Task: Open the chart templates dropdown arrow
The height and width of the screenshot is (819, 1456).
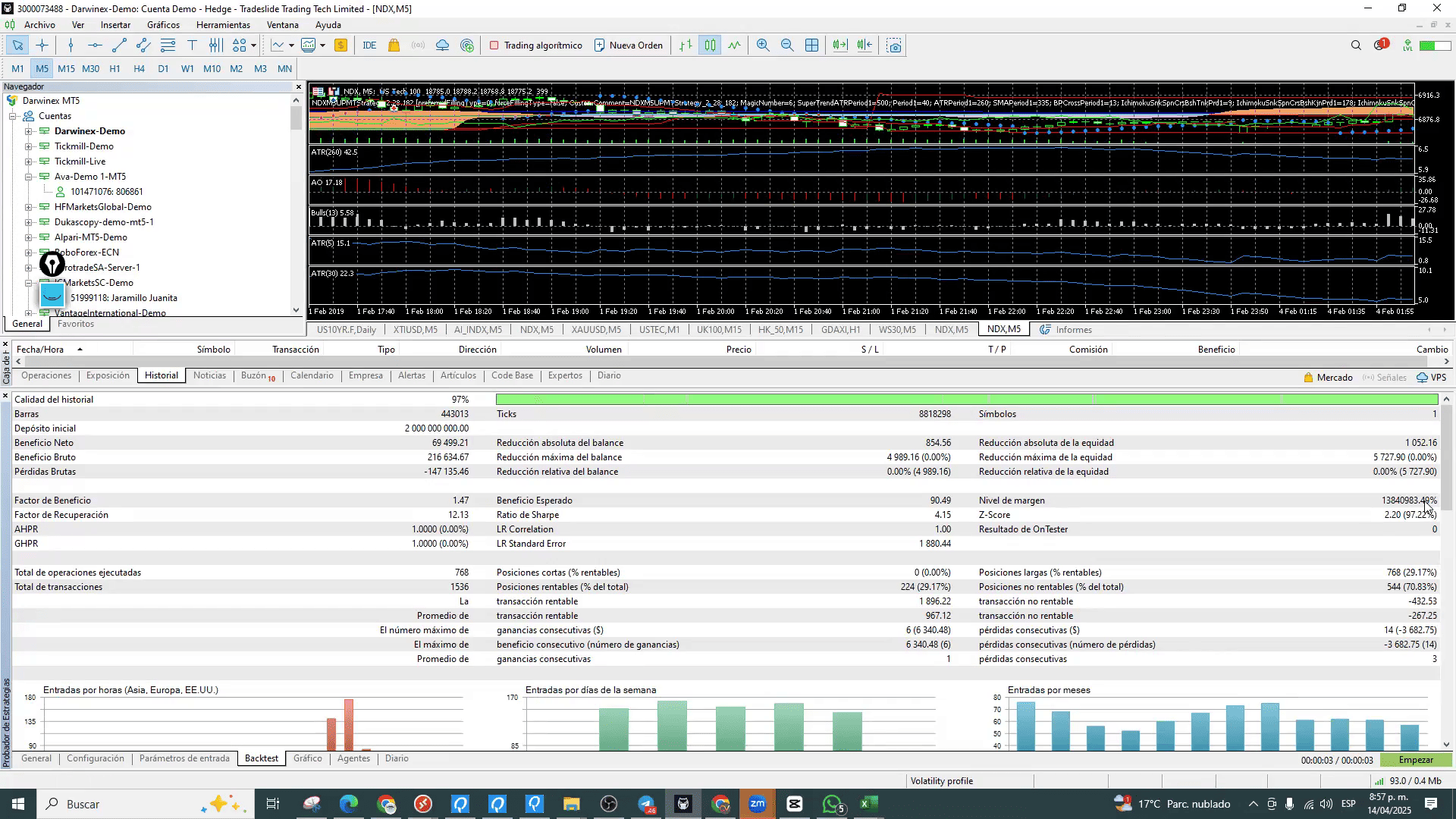Action: click(x=322, y=45)
